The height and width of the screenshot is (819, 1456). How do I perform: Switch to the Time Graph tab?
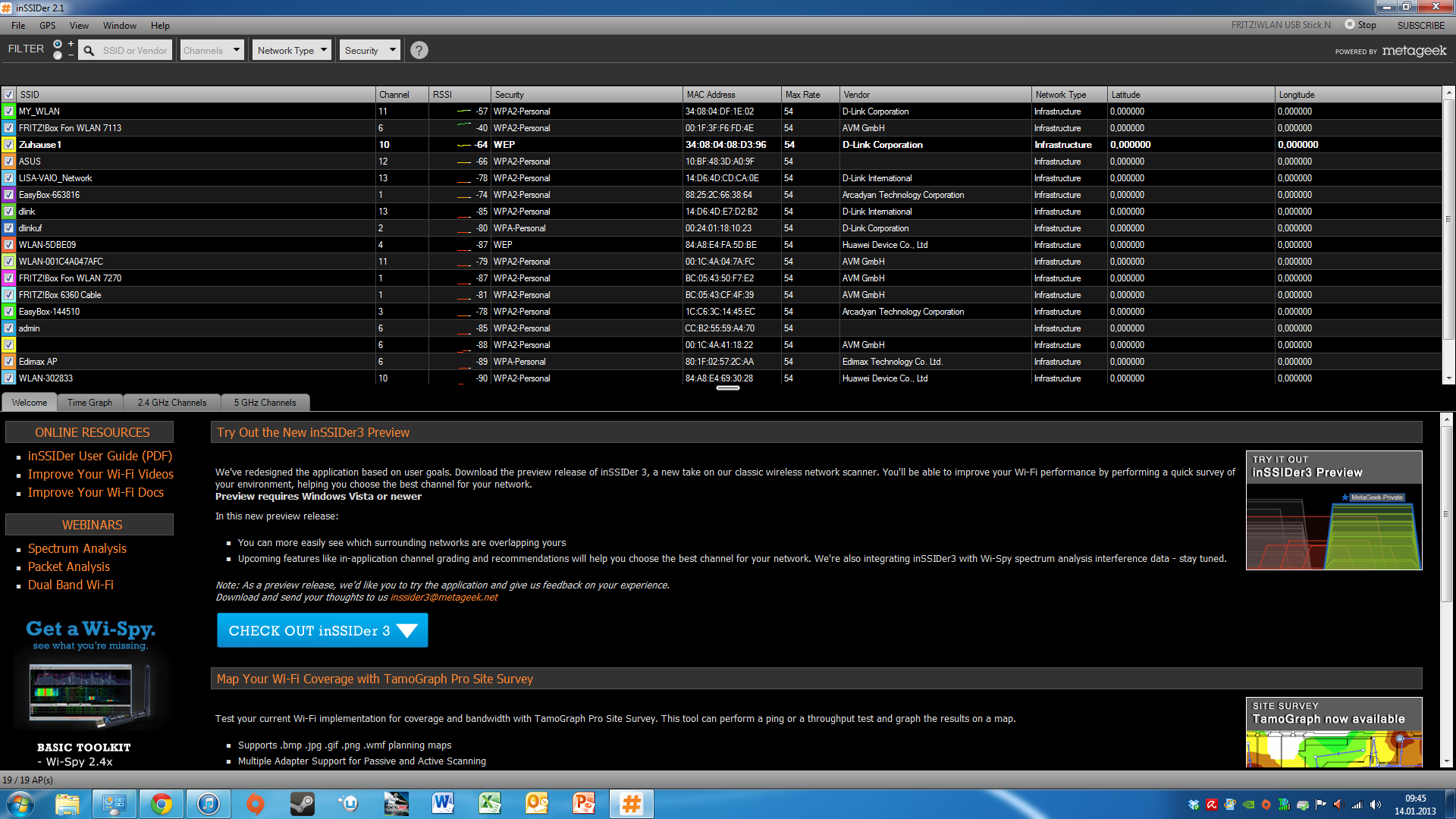click(x=89, y=403)
